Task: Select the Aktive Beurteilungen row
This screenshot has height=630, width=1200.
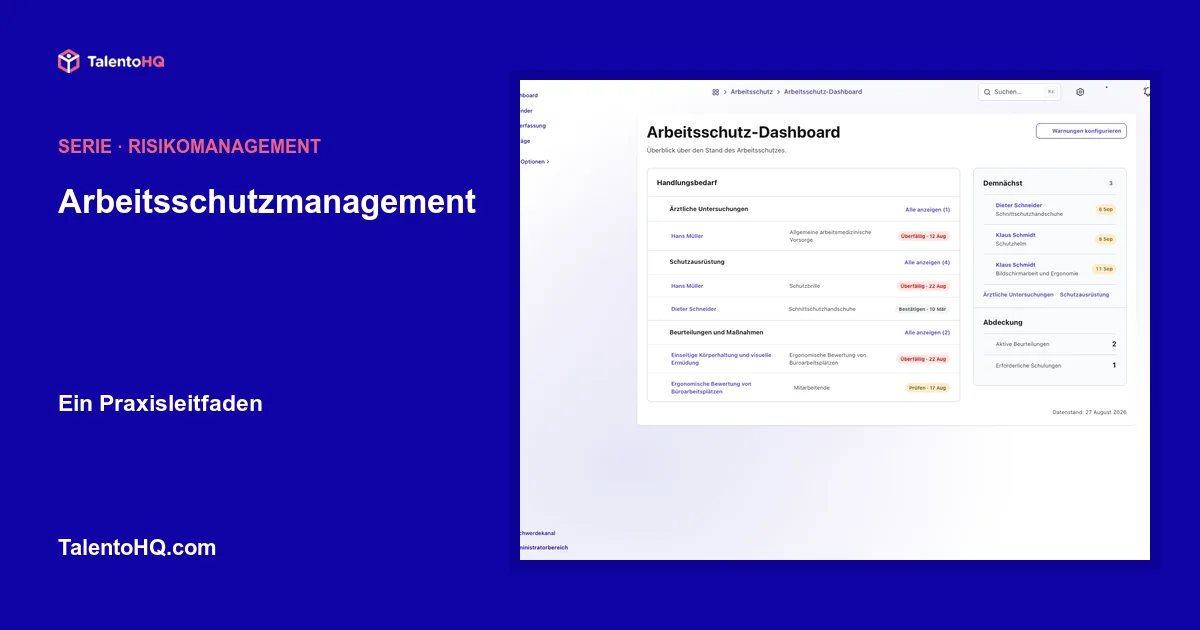Action: pyautogui.click(x=1050, y=344)
